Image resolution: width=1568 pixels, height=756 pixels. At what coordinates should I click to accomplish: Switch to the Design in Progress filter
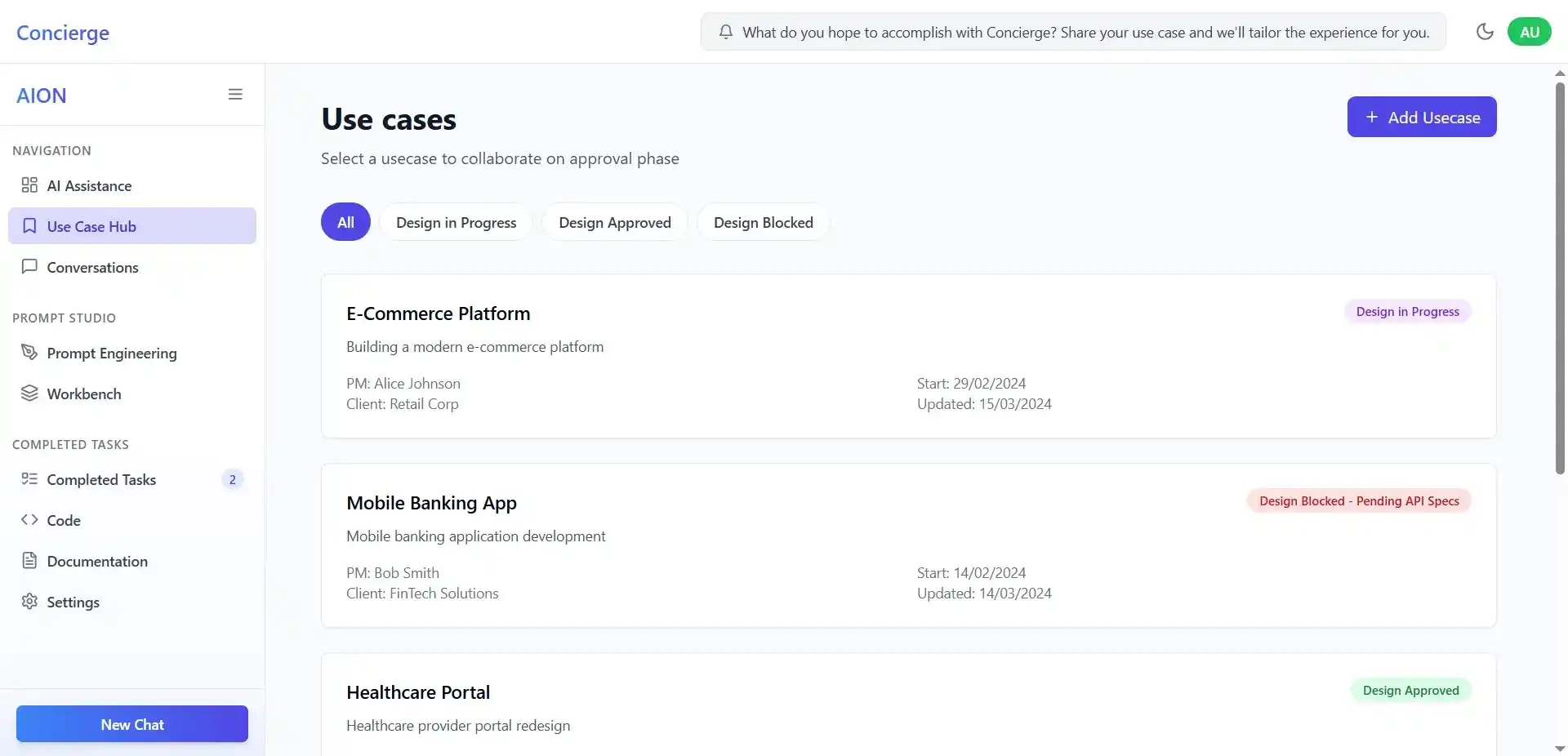pyautogui.click(x=456, y=221)
